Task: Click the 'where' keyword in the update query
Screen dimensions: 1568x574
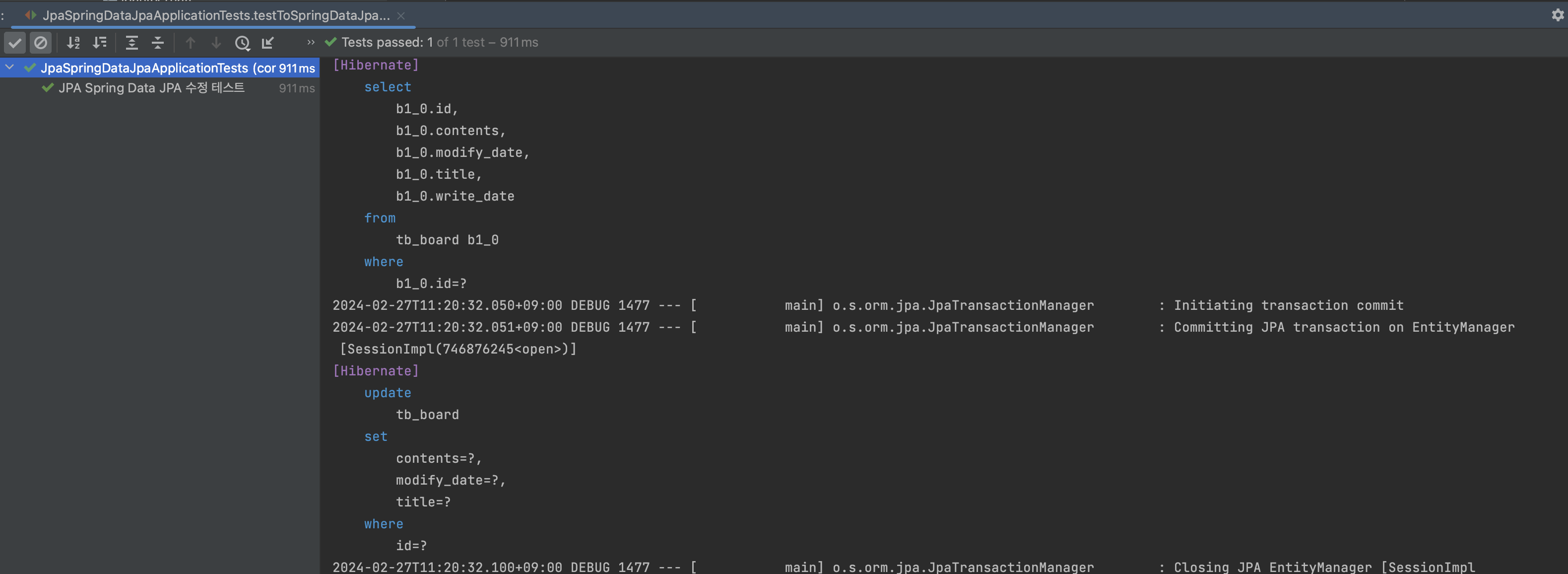Action: [x=384, y=524]
